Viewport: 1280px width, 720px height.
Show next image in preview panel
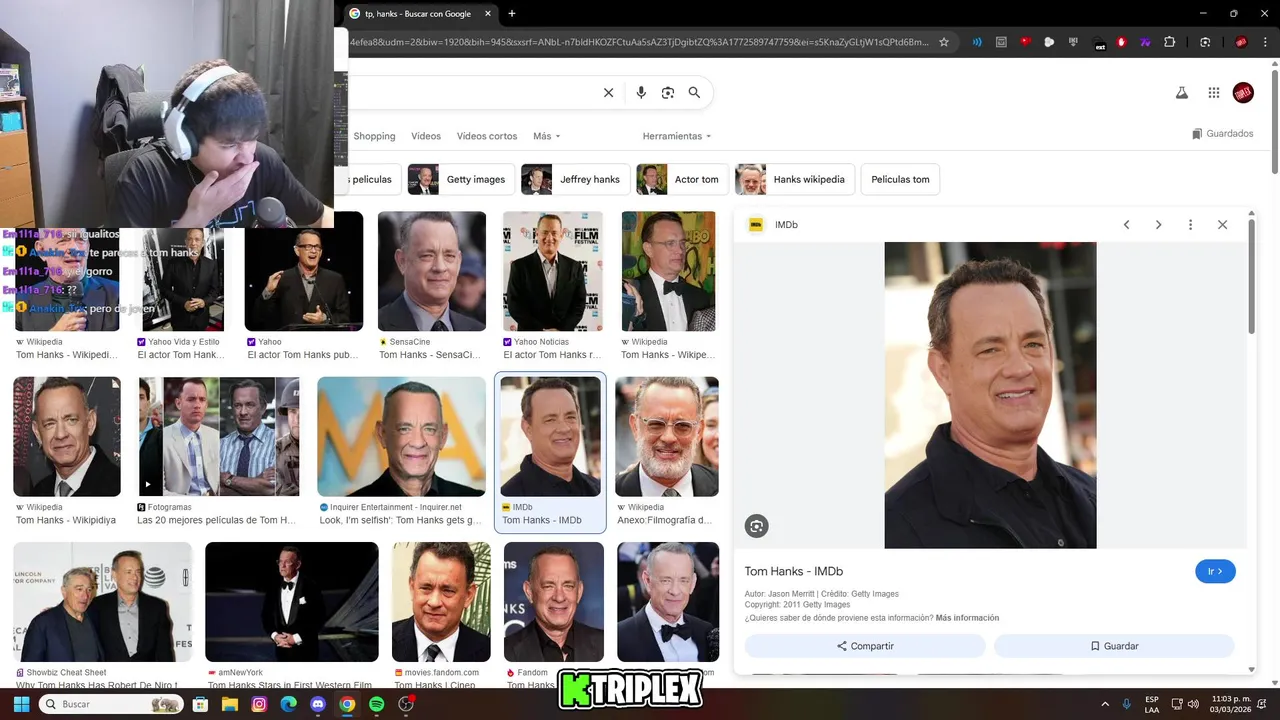click(x=1158, y=225)
